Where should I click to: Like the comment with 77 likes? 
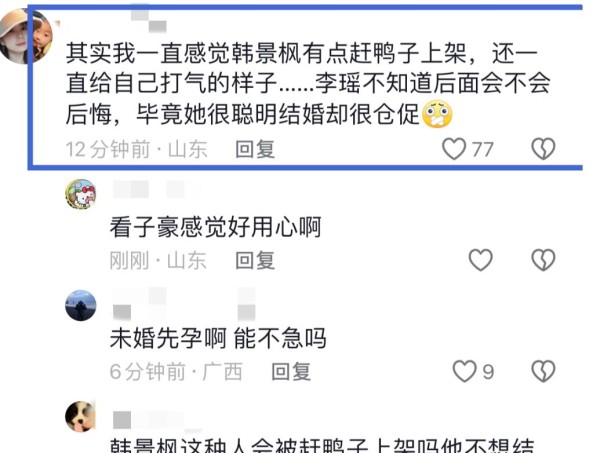pos(454,149)
